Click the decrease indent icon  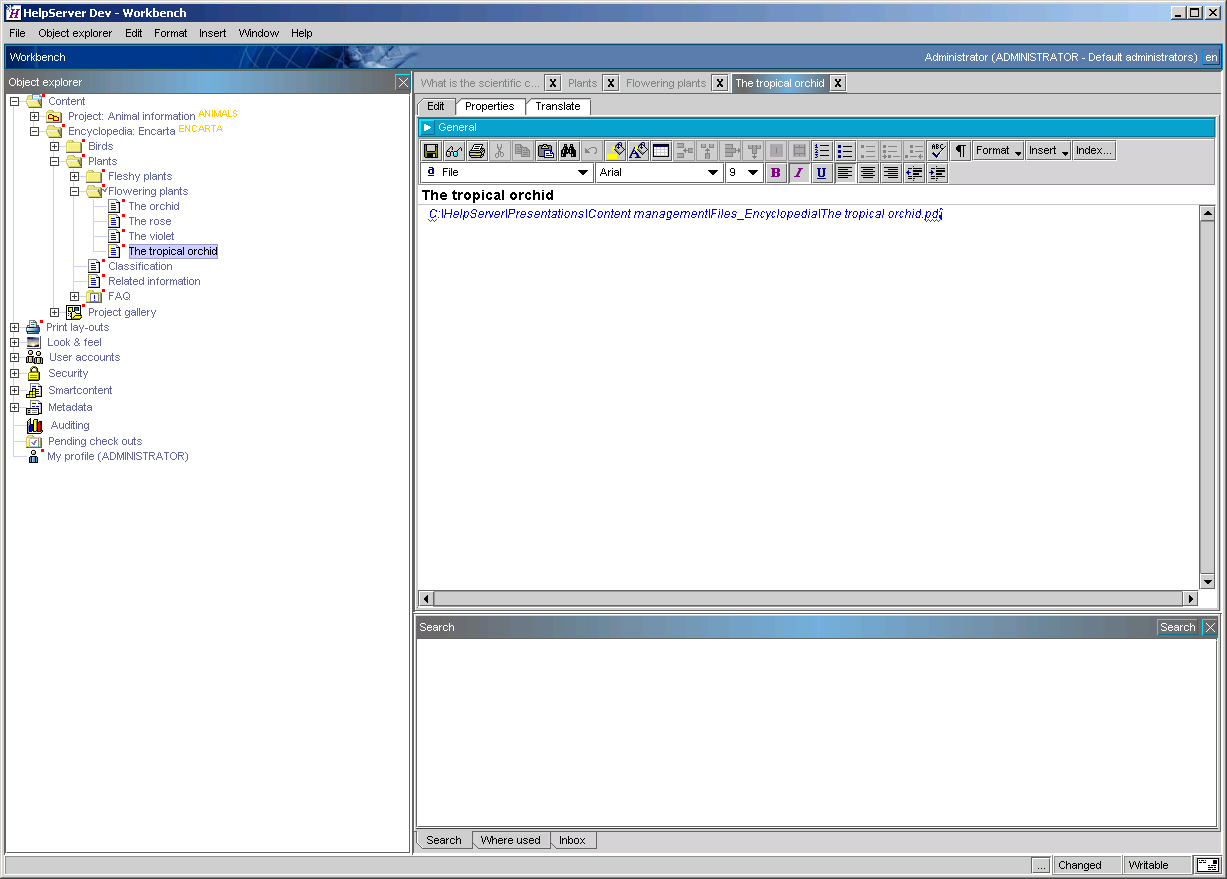coord(914,173)
